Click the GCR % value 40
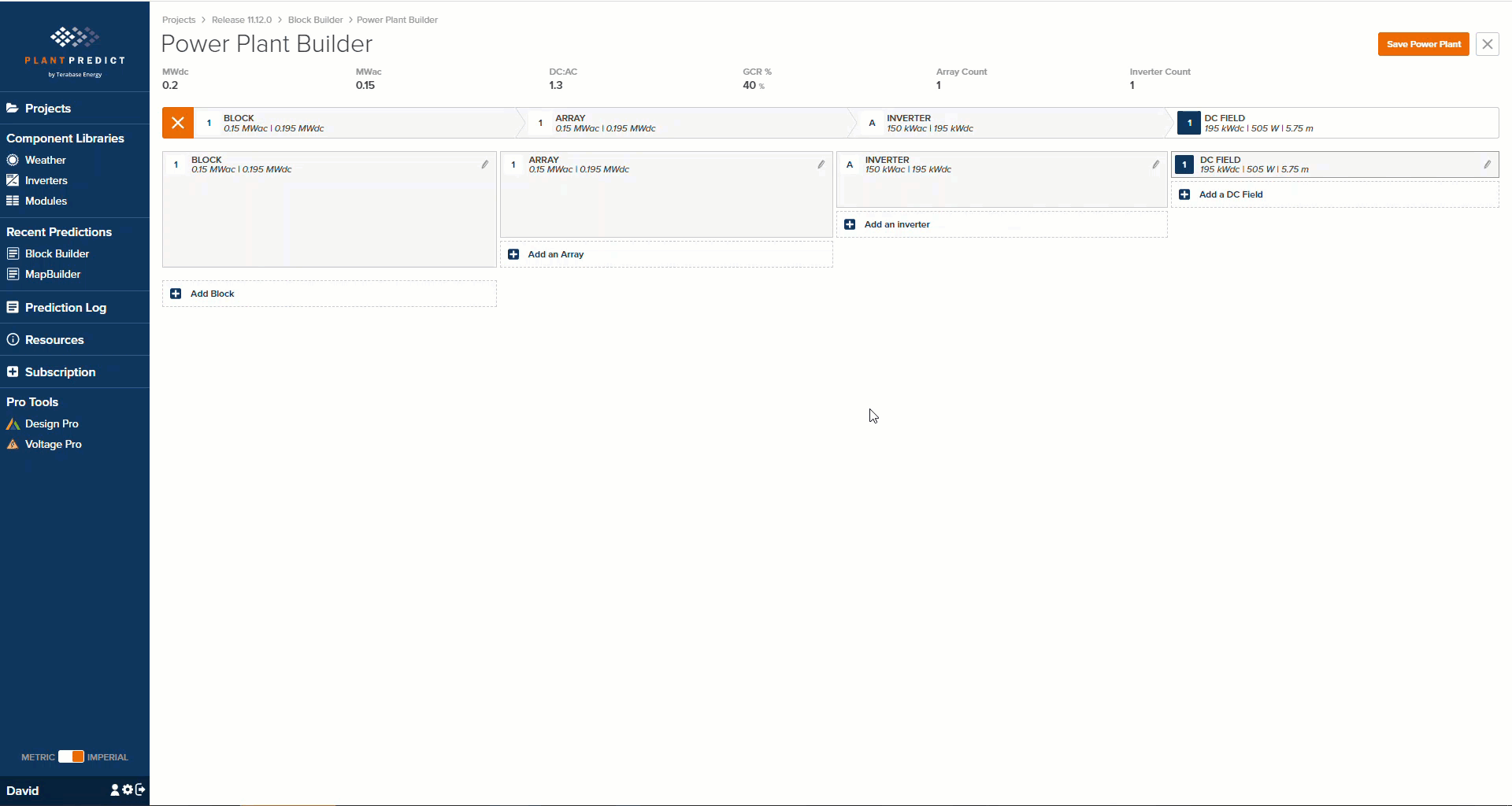The image size is (1512, 806). pyautogui.click(x=749, y=85)
